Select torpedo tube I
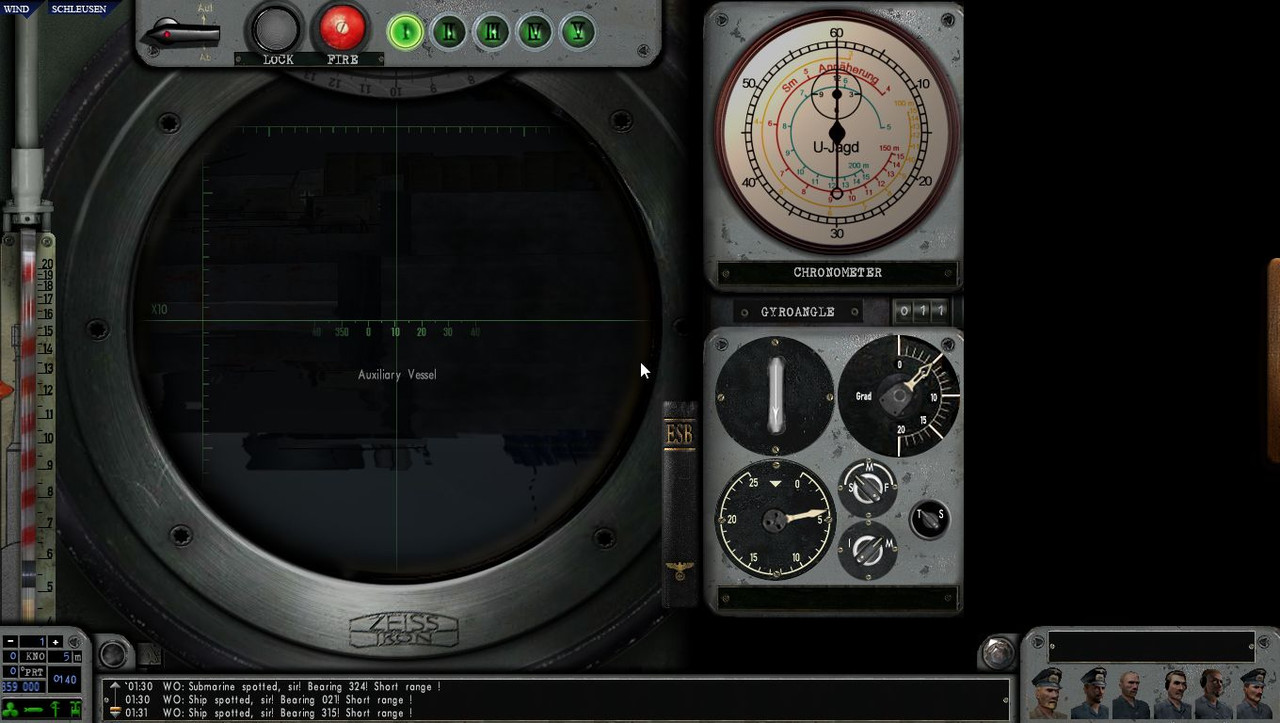This screenshot has height=723, width=1280. [x=405, y=31]
